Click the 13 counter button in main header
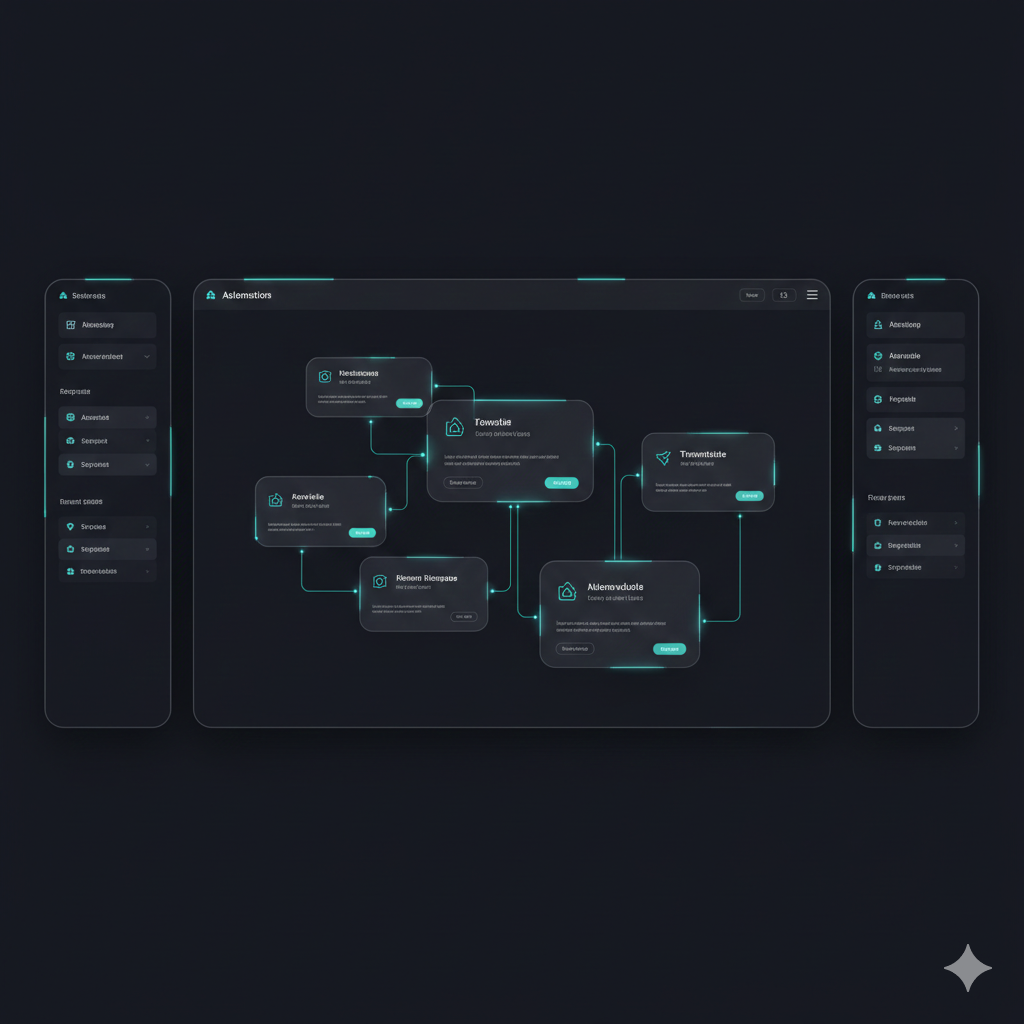Screen dimensions: 1024x1024 [x=783, y=295]
